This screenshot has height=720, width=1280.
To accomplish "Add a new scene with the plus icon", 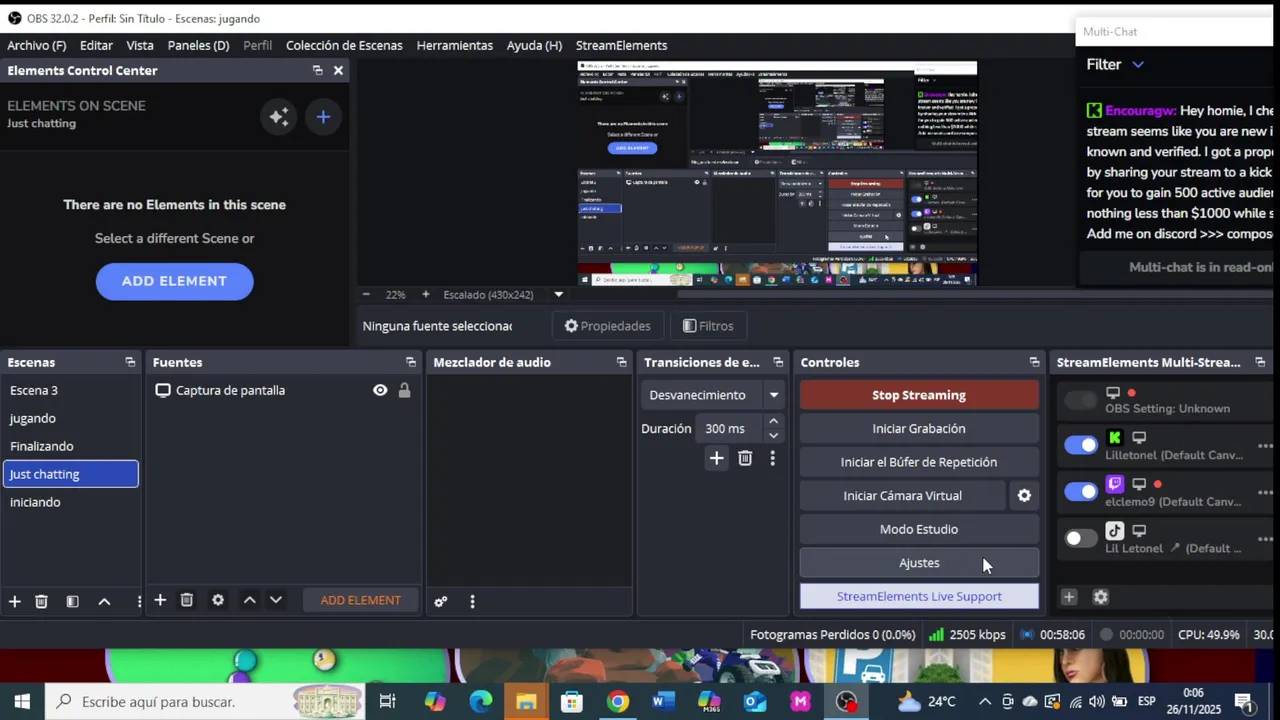I will coord(15,601).
